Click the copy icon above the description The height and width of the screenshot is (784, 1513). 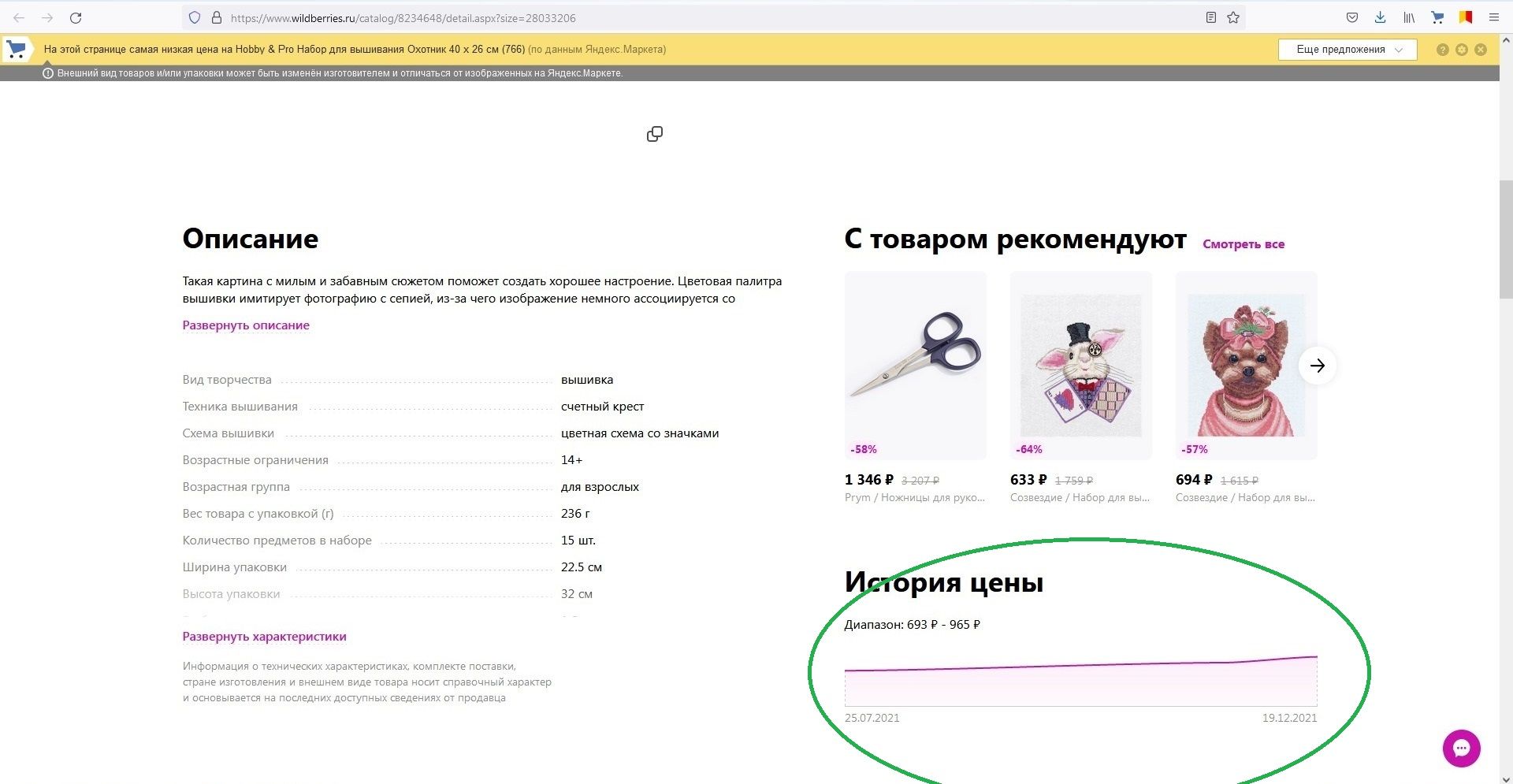(x=655, y=134)
